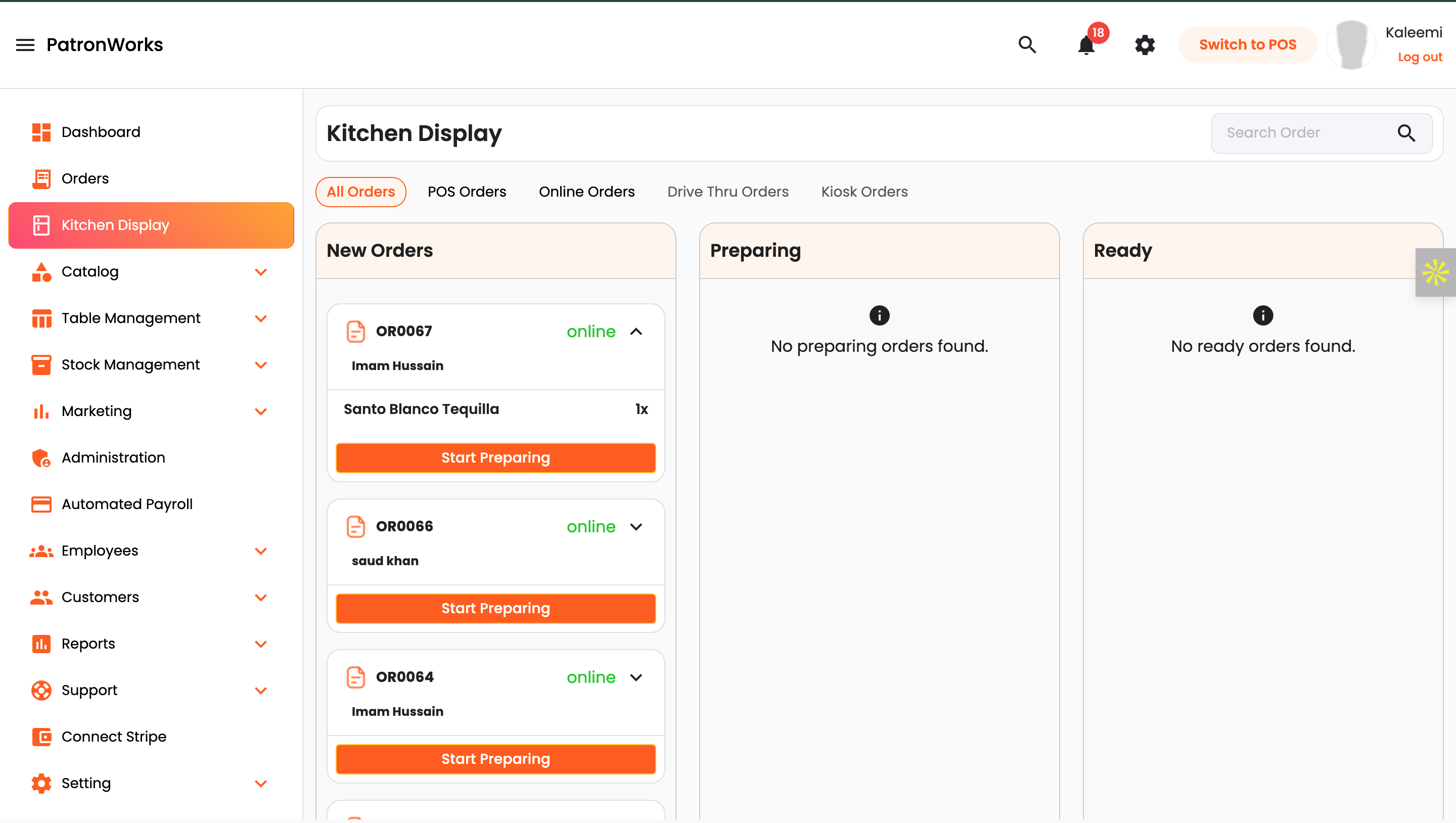Viewport: 1456px width, 823px height.
Task: Switch to the Online Orders tab
Action: (586, 192)
